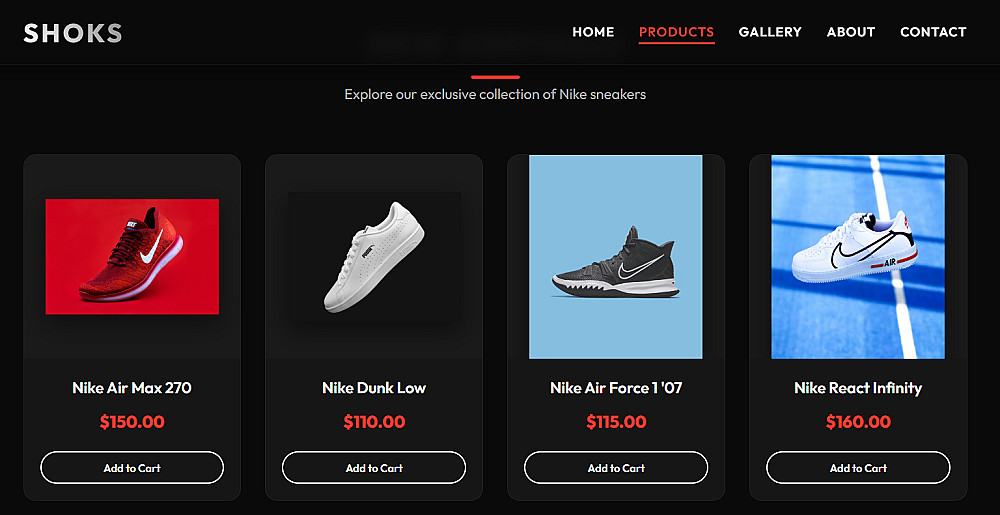
Task: Navigate to the About section
Action: click(x=851, y=32)
